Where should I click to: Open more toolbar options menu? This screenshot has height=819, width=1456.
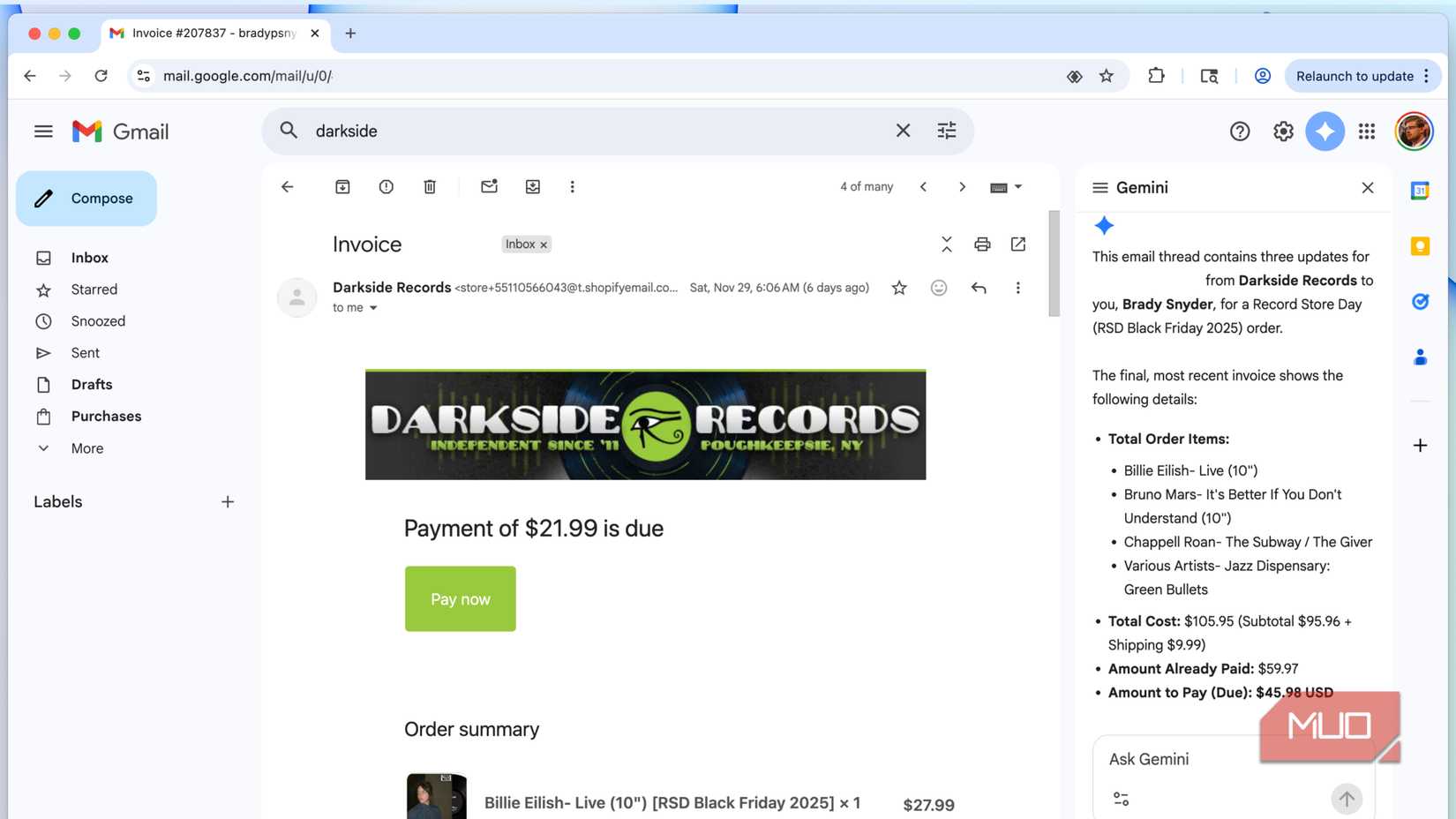(572, 186)
